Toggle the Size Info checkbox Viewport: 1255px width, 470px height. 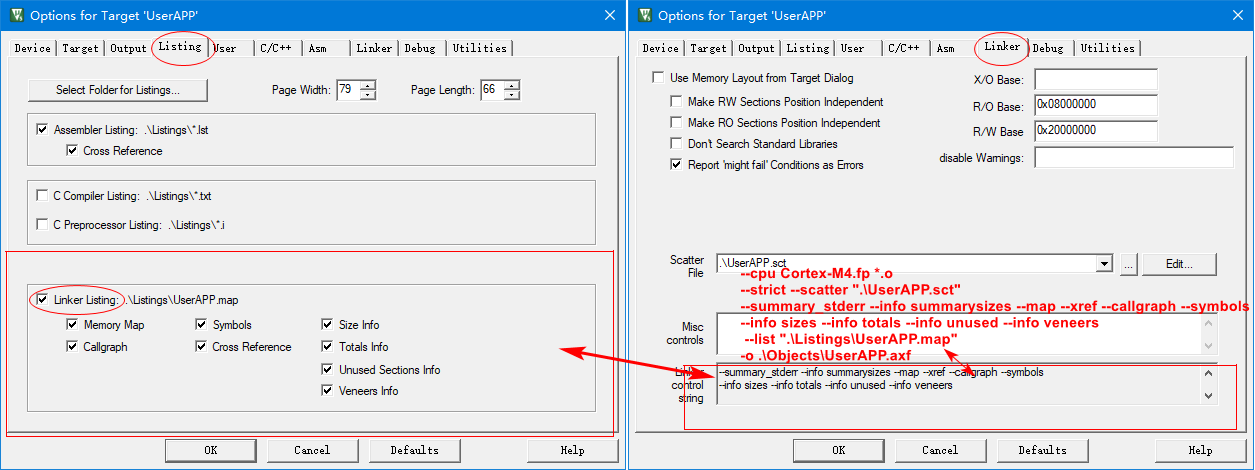point(328,325)
